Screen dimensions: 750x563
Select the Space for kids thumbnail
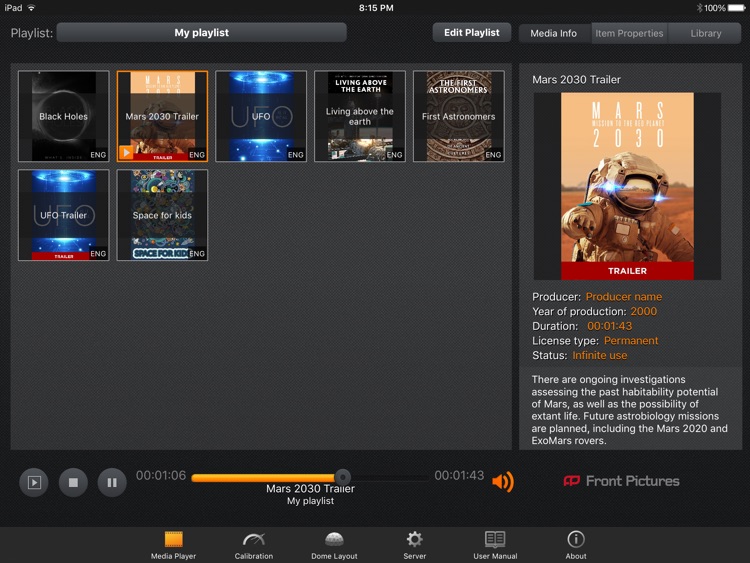[x=162, y=215]
